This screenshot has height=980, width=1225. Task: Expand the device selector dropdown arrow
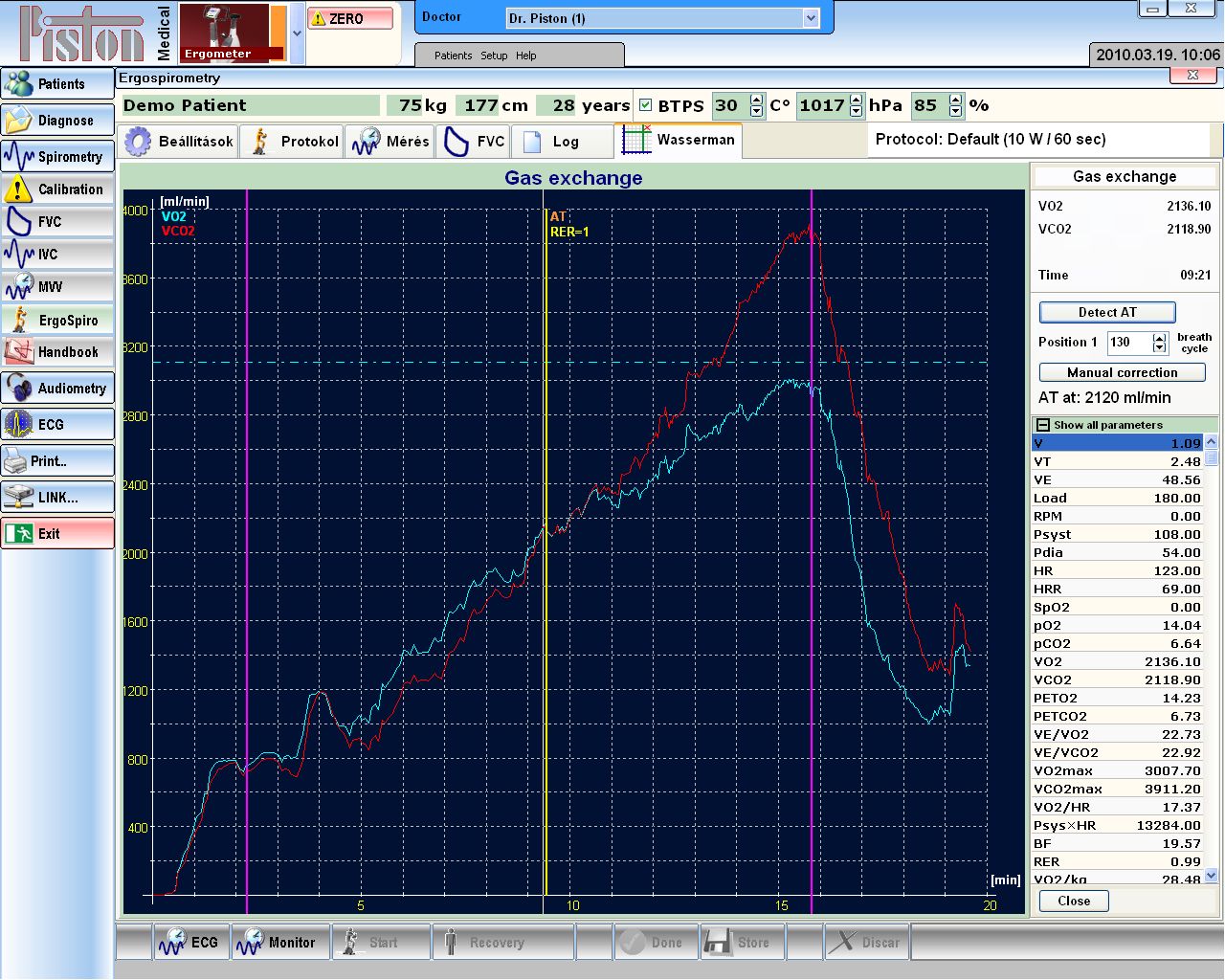(x=297, y=33)
